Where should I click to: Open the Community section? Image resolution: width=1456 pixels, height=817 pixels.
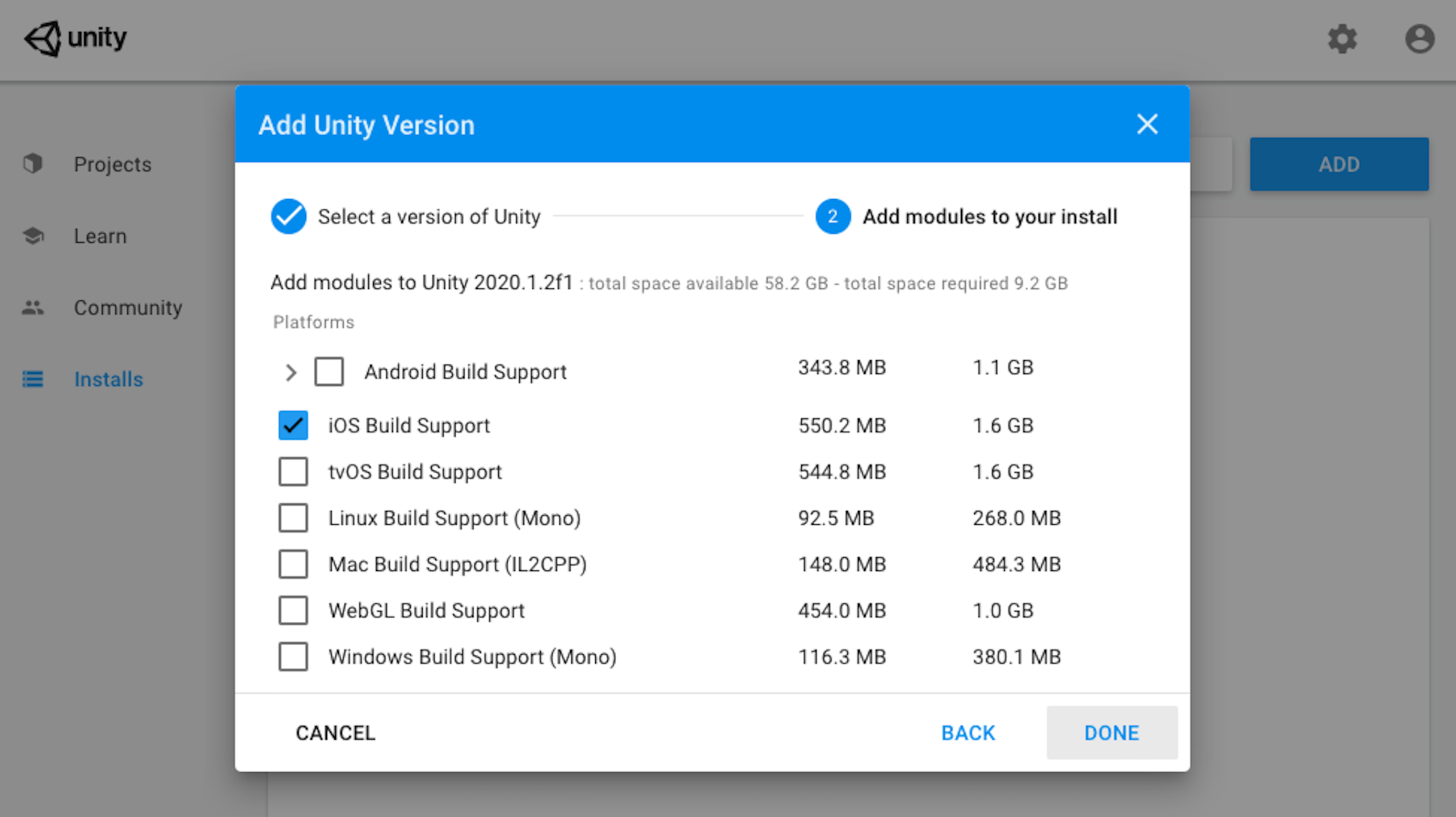coord(128,308)
